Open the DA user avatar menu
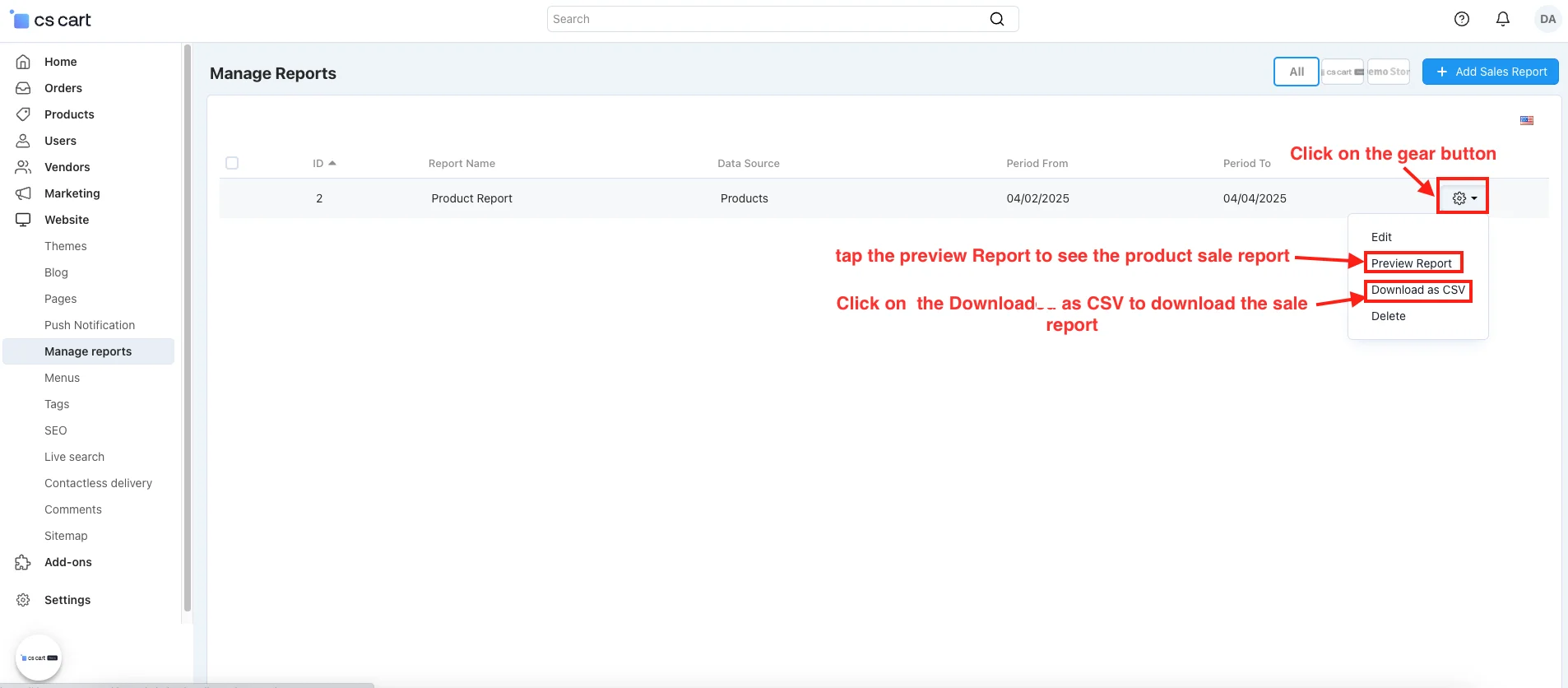 click(x=1547, y=19)
